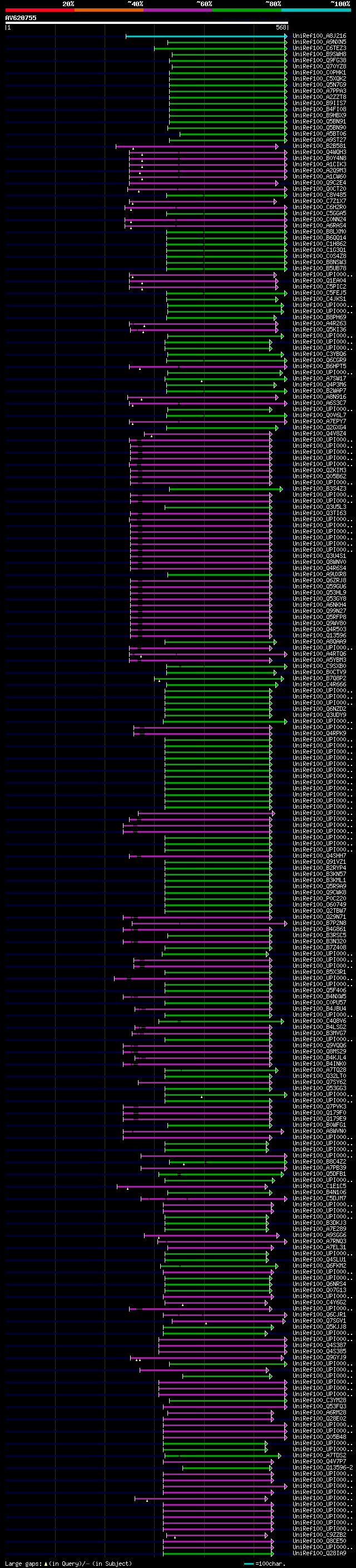Open hit UniRef100_A4RTQ6
This screenshot has height=1568, width=356.
point(319,654)
